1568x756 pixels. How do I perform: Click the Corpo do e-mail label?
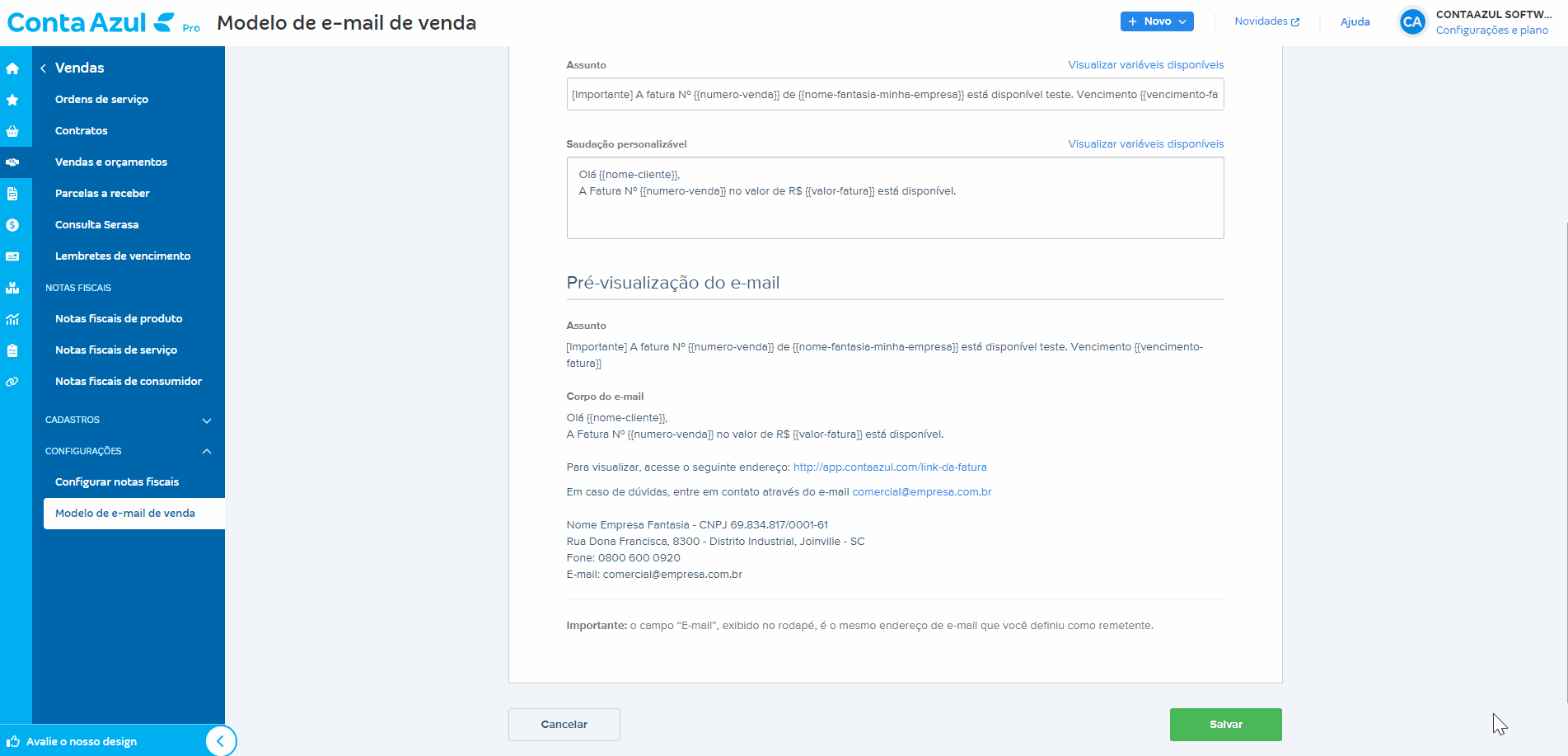coord(605,397)
